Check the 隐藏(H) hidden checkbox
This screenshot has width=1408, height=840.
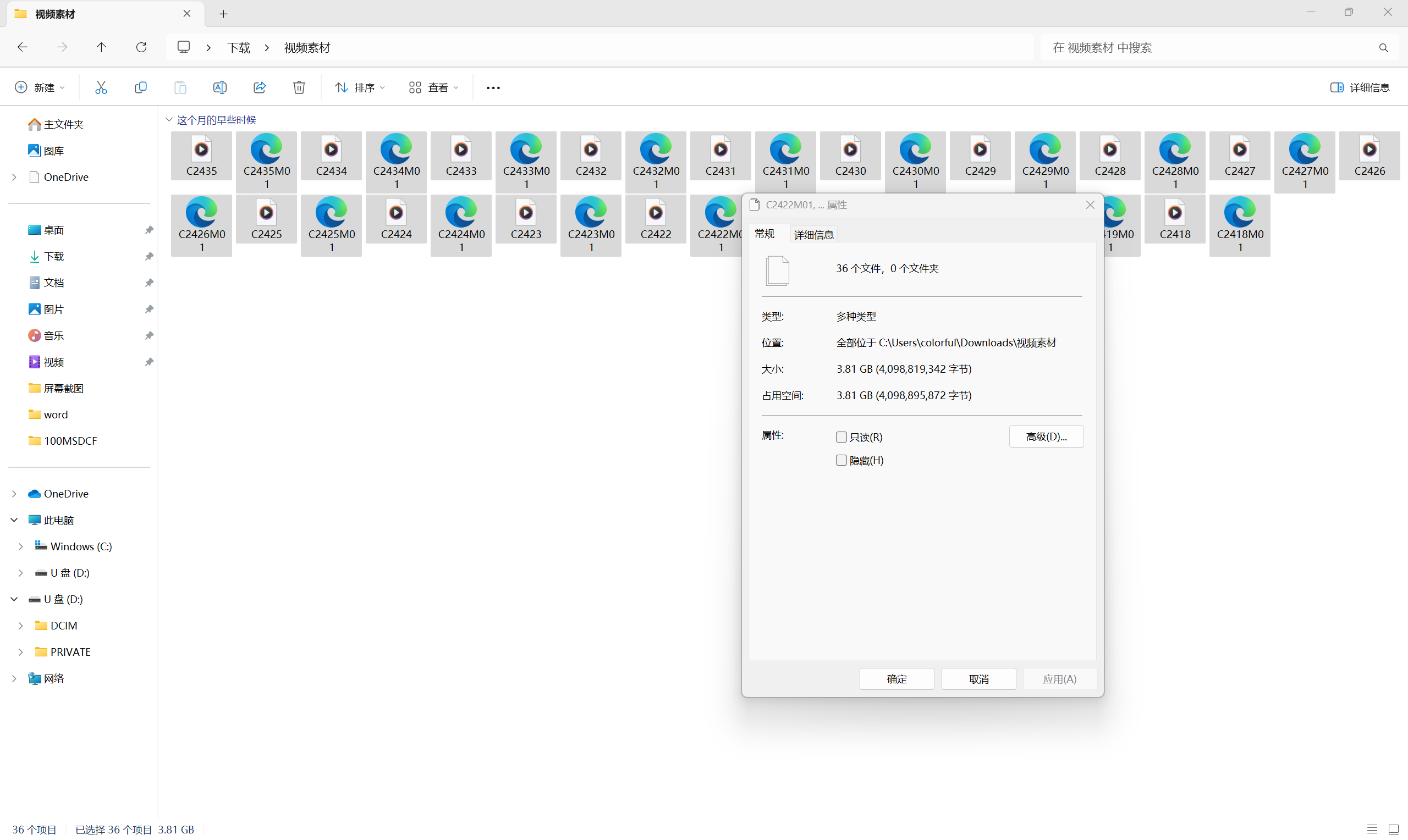coord(842,460)
